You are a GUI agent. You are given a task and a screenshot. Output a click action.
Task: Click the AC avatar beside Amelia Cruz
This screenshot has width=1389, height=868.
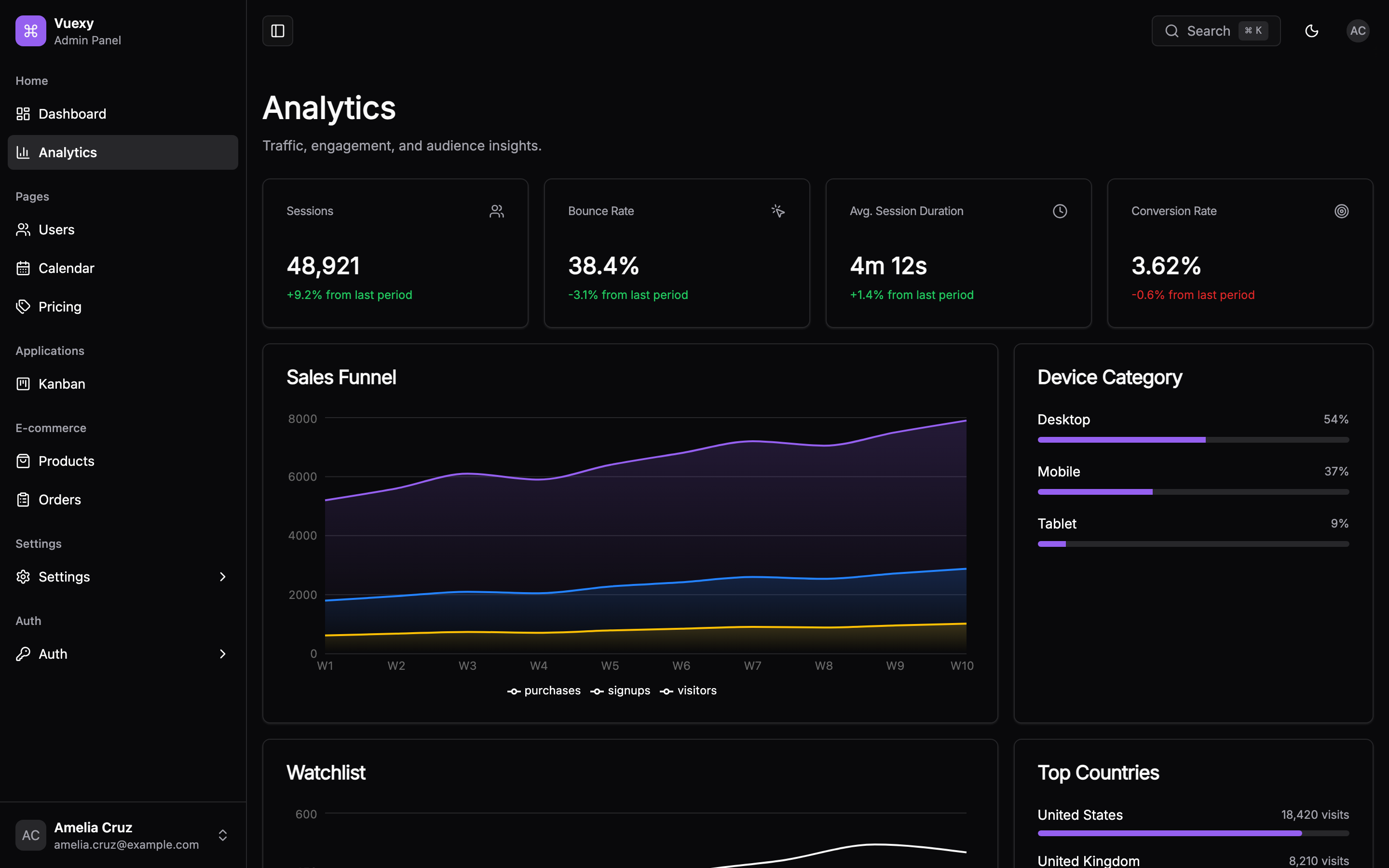click(30, 835)
